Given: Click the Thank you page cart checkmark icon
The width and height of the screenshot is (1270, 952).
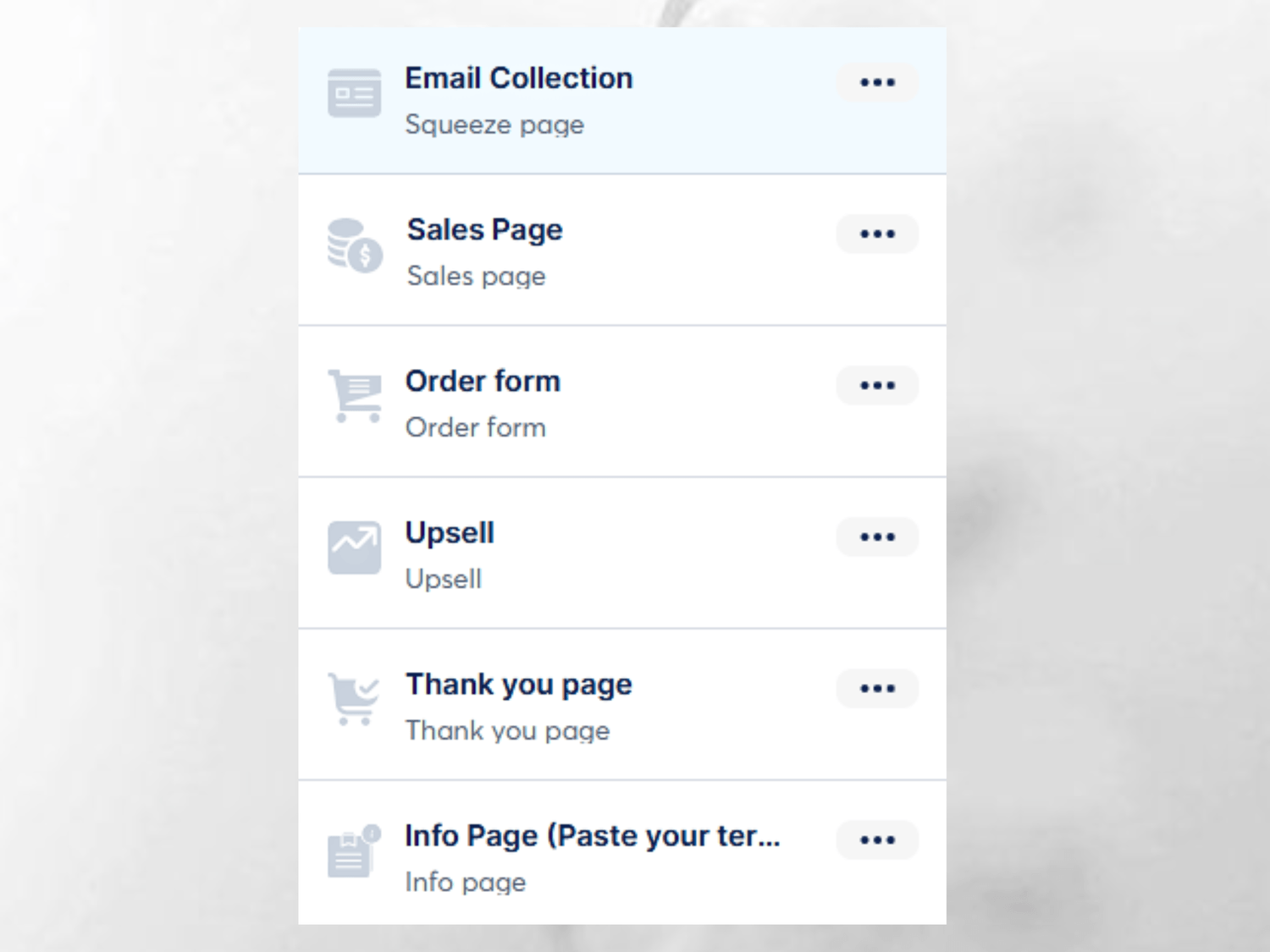Looking at the screenshot, I should (x=354, y=699).
